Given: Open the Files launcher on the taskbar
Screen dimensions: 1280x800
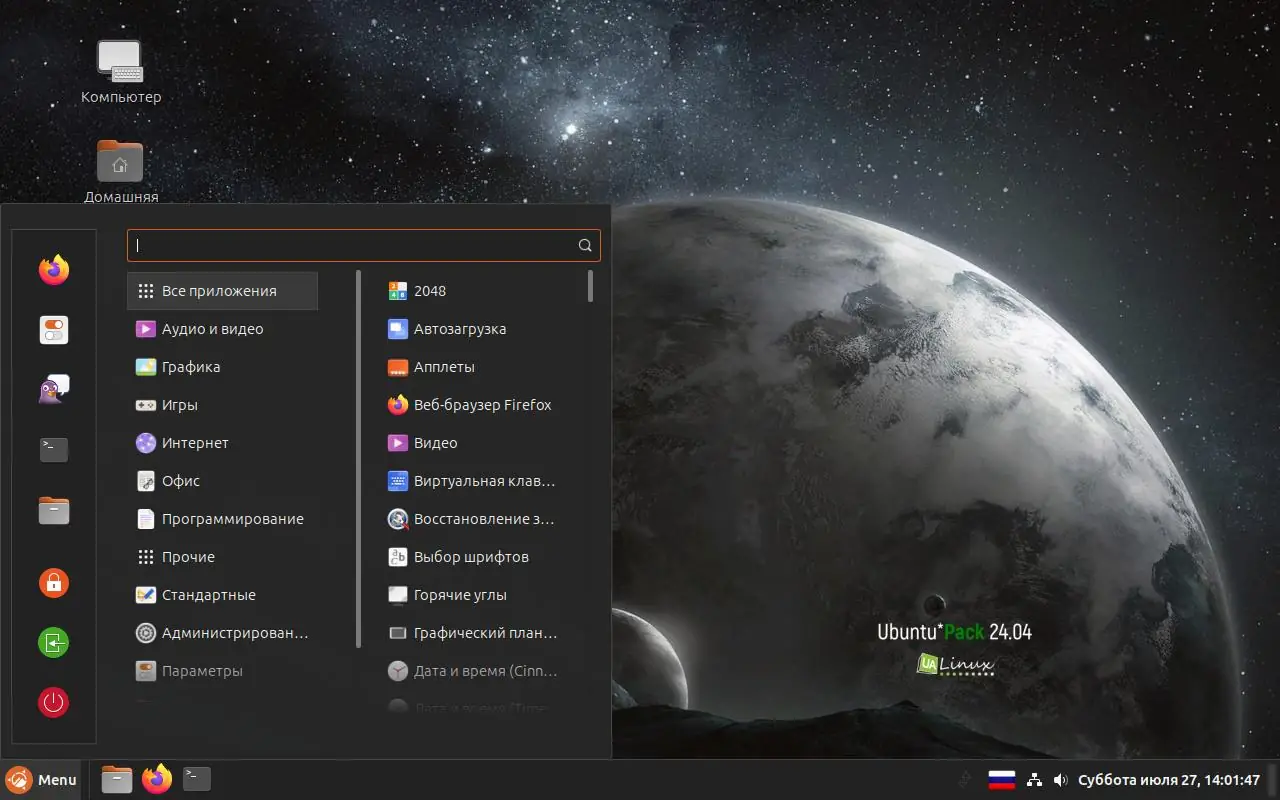Looking at the screenshot, I should [117, 779].
